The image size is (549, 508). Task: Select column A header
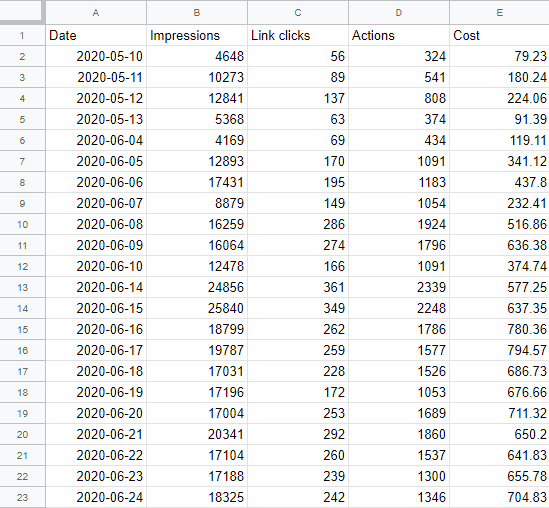coord(96,13)
